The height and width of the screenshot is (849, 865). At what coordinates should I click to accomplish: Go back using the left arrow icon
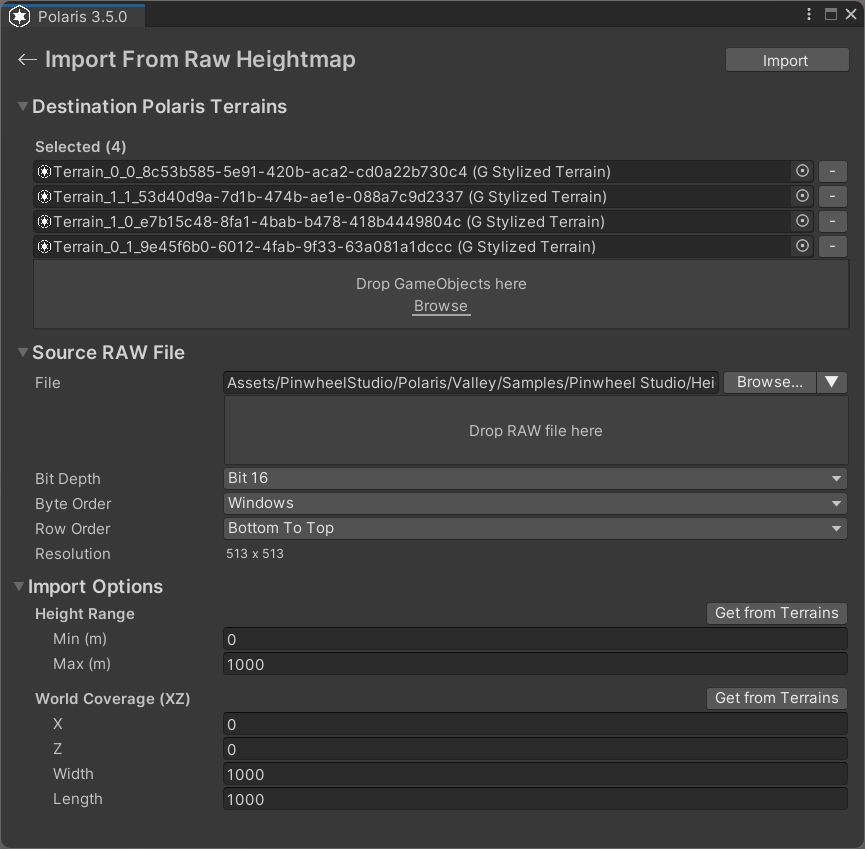point(27,60)
